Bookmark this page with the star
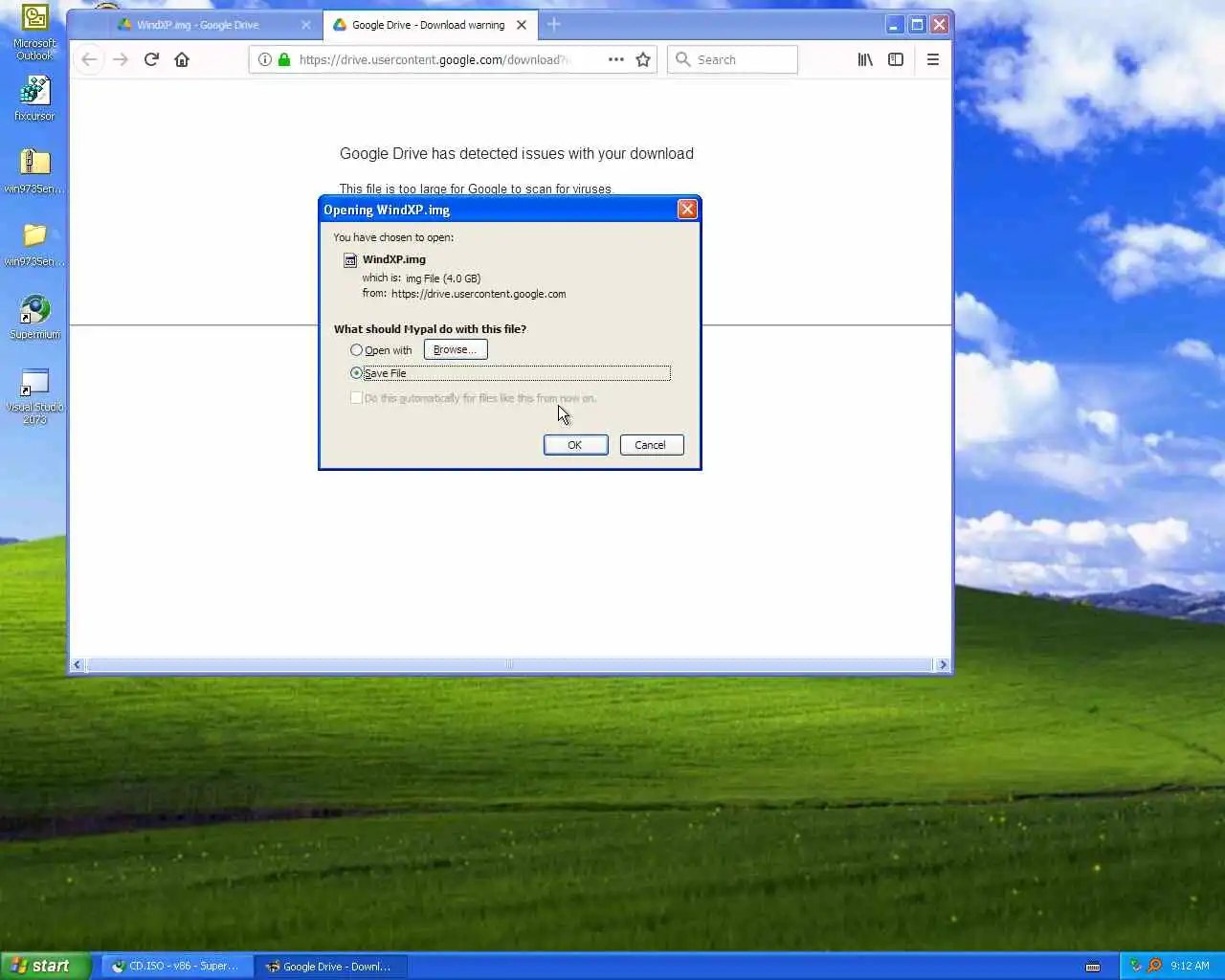The image size is (1225, 980). tap(643, 59)
